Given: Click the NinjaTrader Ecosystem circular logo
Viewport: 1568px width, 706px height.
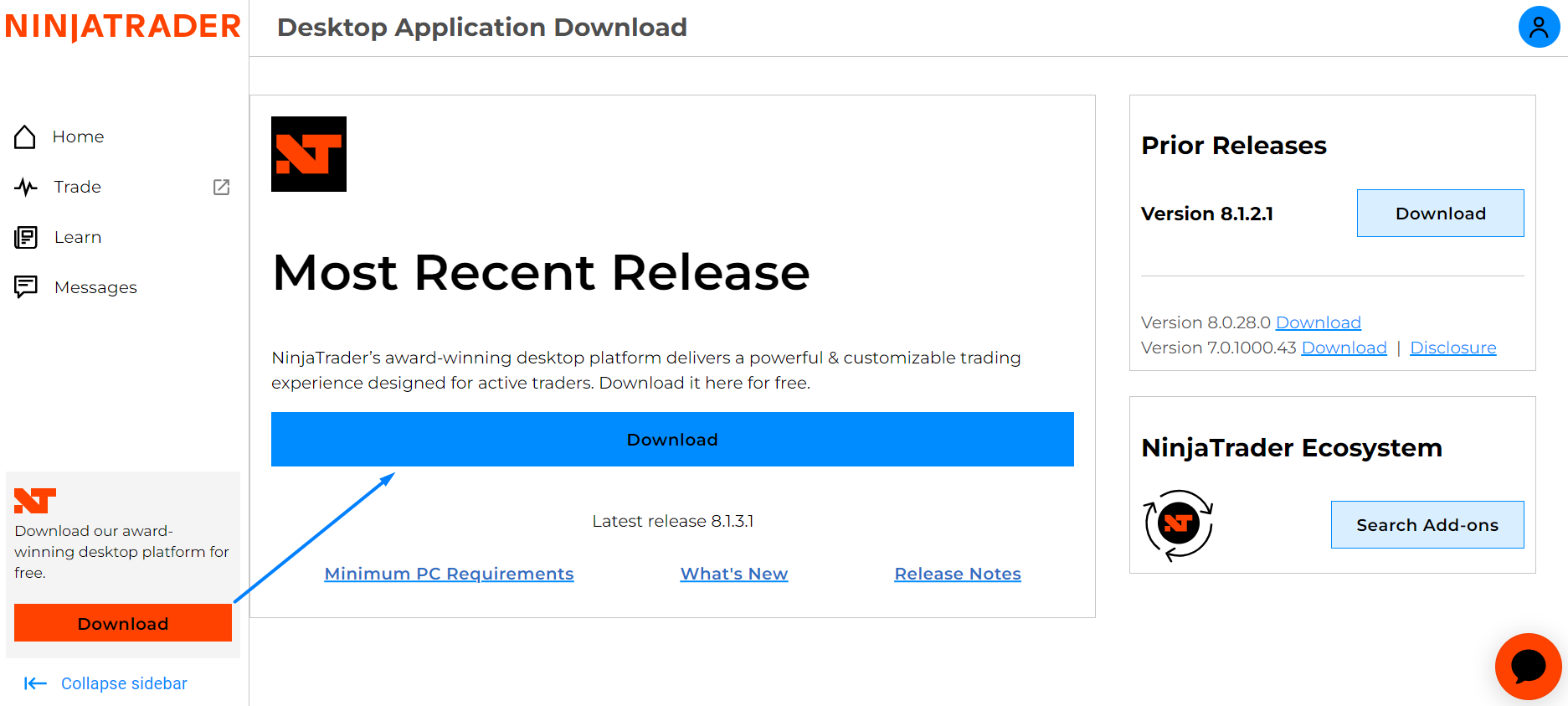Looking at the screenshot, I should tap(1178, 525).
